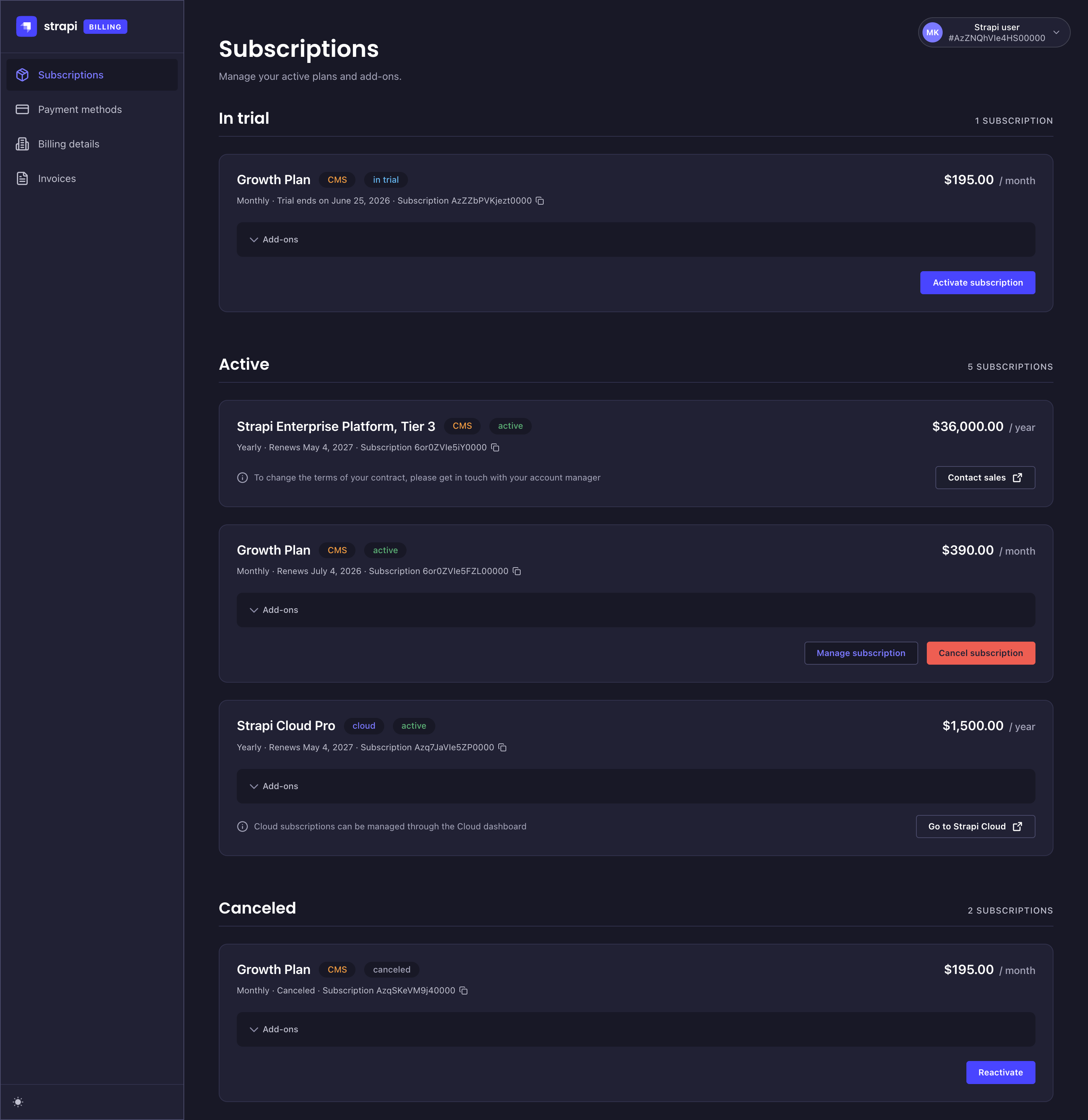The image size is (1088, 1120).
Task: Click the 'Strapi Enterprise Platform, Tier 3' title
Action: click(x=336, y=426)
